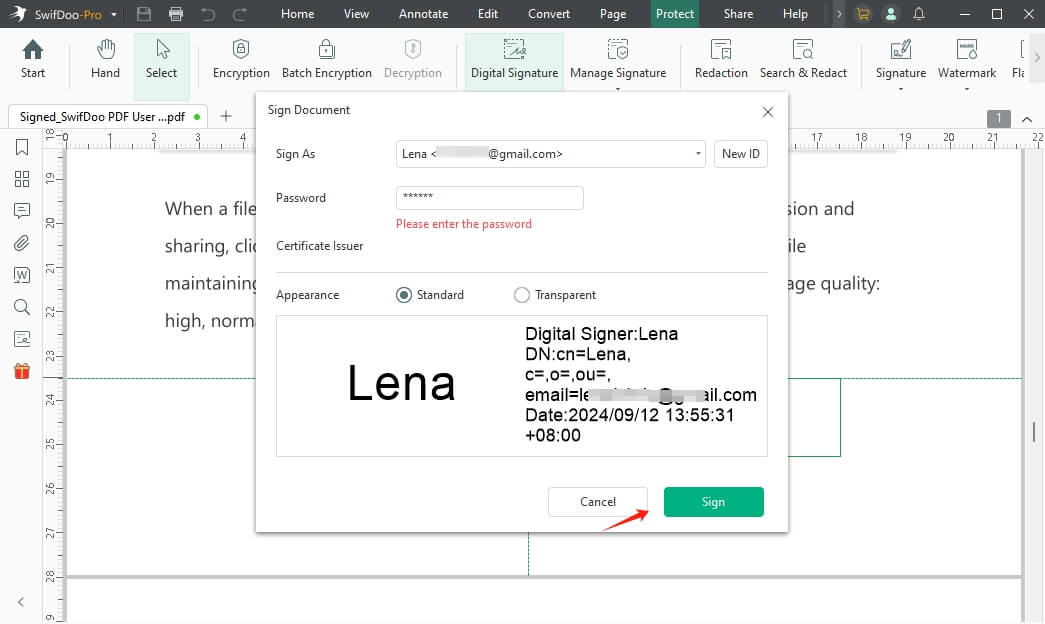Click the Redaction tool icon
The width and height of the screenshot is (1045, 624).
pos(721,60)
